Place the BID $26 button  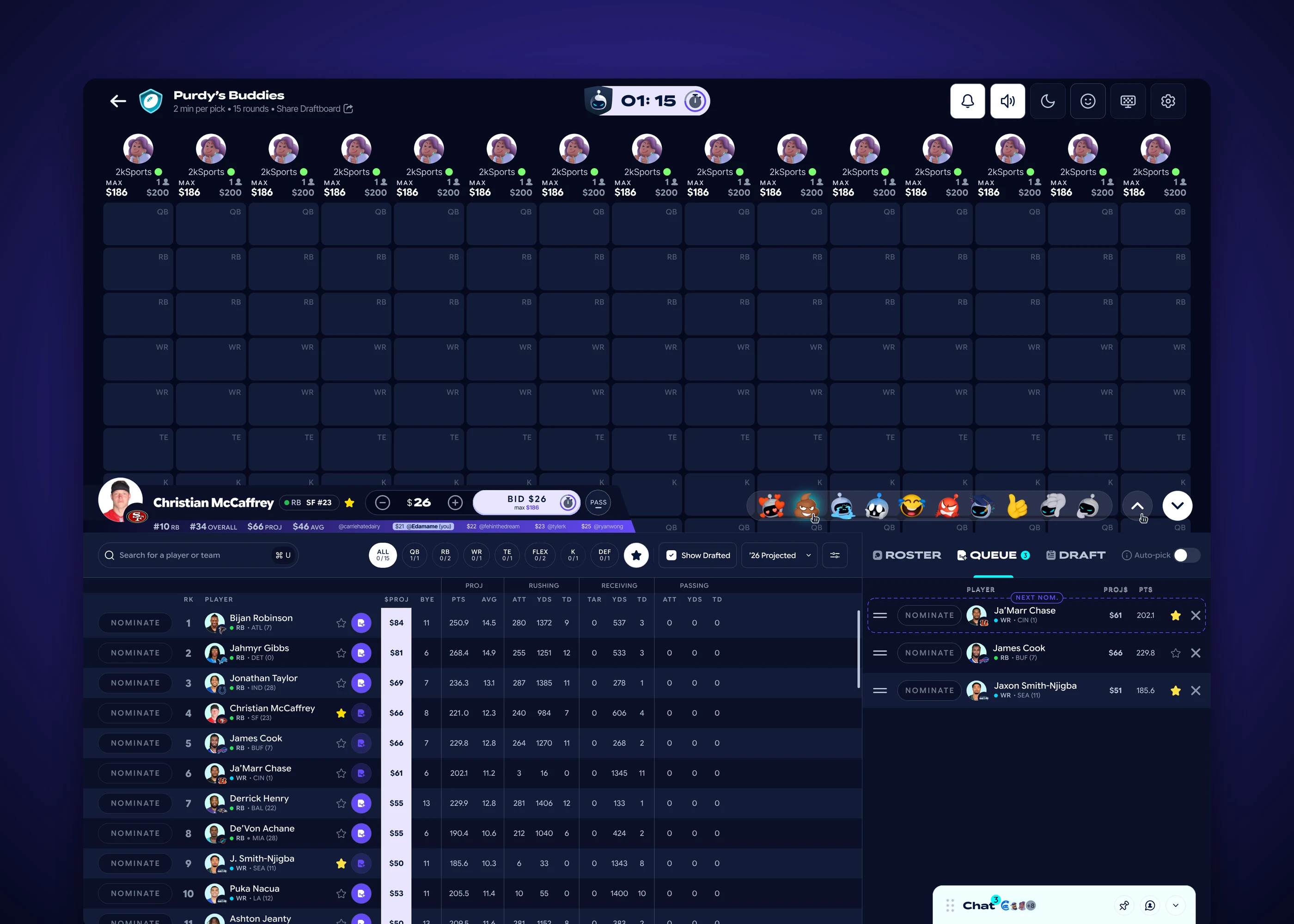pos(527,502)
